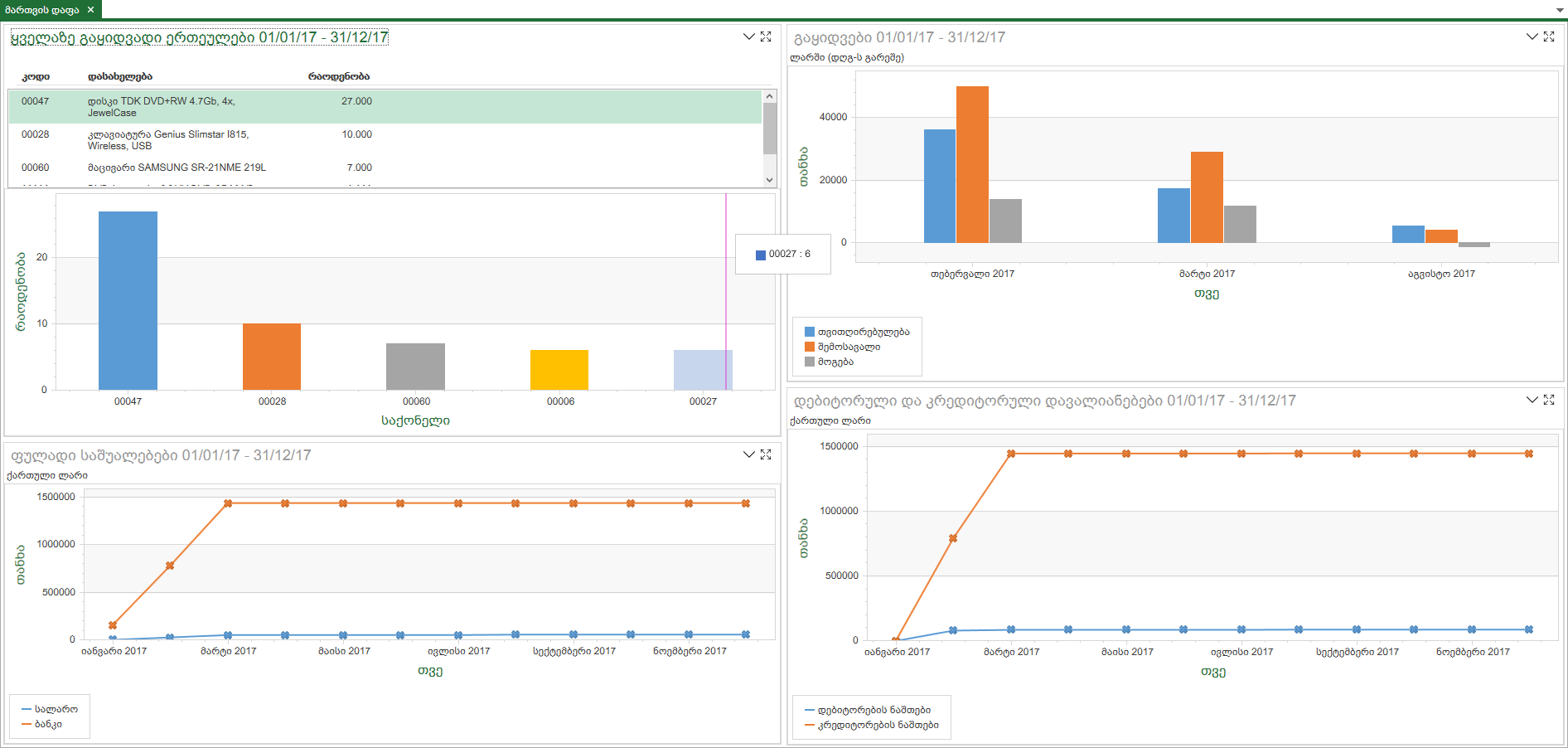Click the blue bar for item 00047
Screen dimensions: 1568x748
128,300
